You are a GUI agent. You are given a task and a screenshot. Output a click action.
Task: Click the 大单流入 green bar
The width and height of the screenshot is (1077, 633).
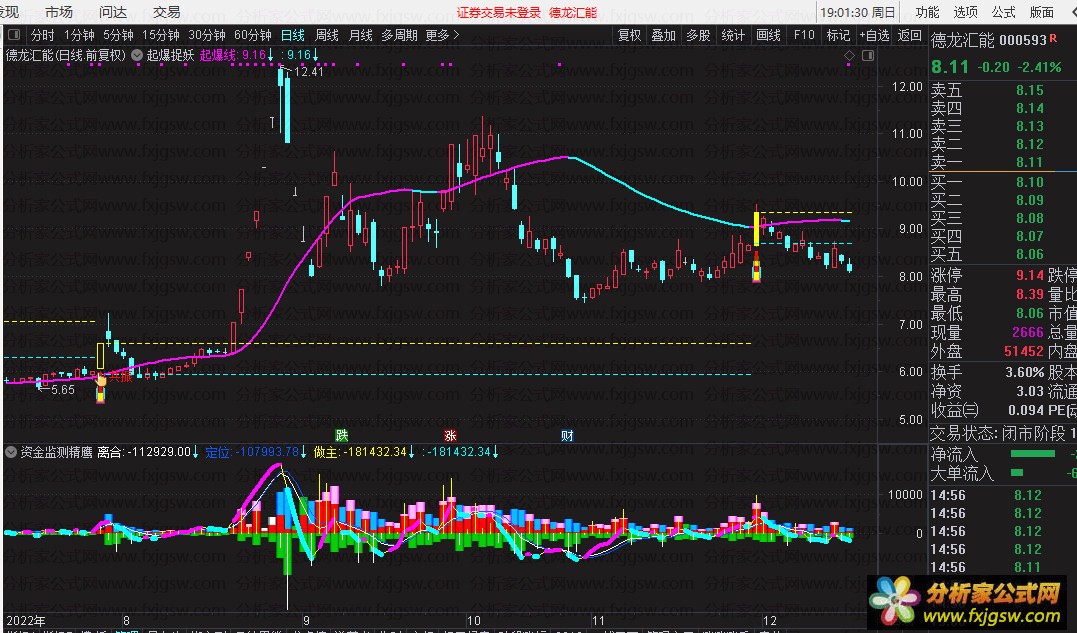click(x=1017, y=472)
